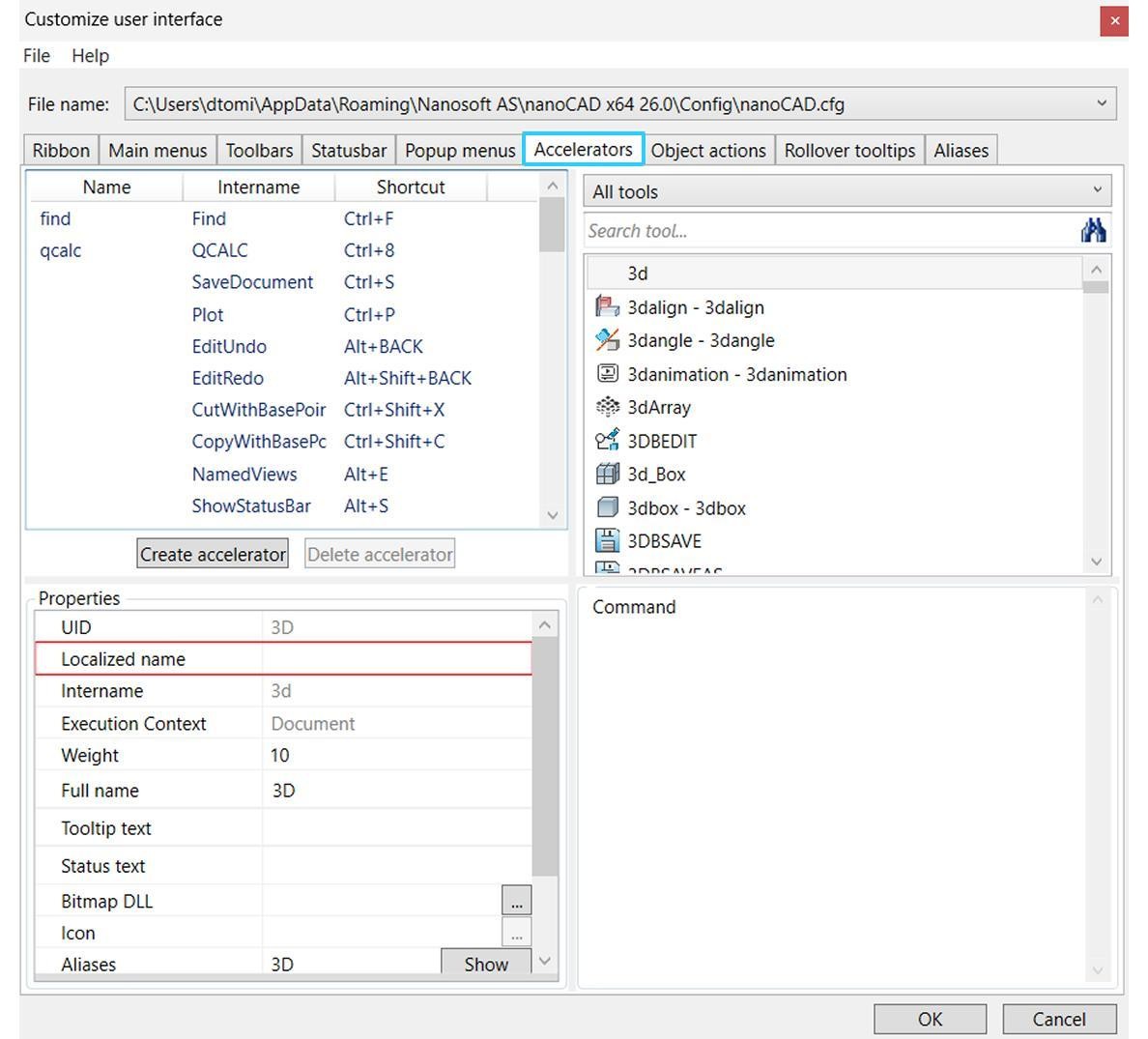
Task: Click the Localized name property field
Action: (x=283, y=658)
